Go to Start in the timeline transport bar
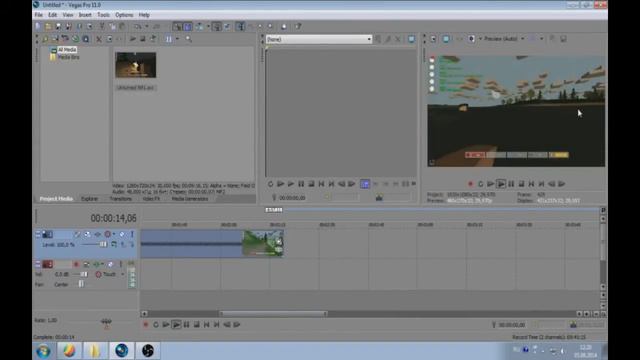 (x=207, y=325)
